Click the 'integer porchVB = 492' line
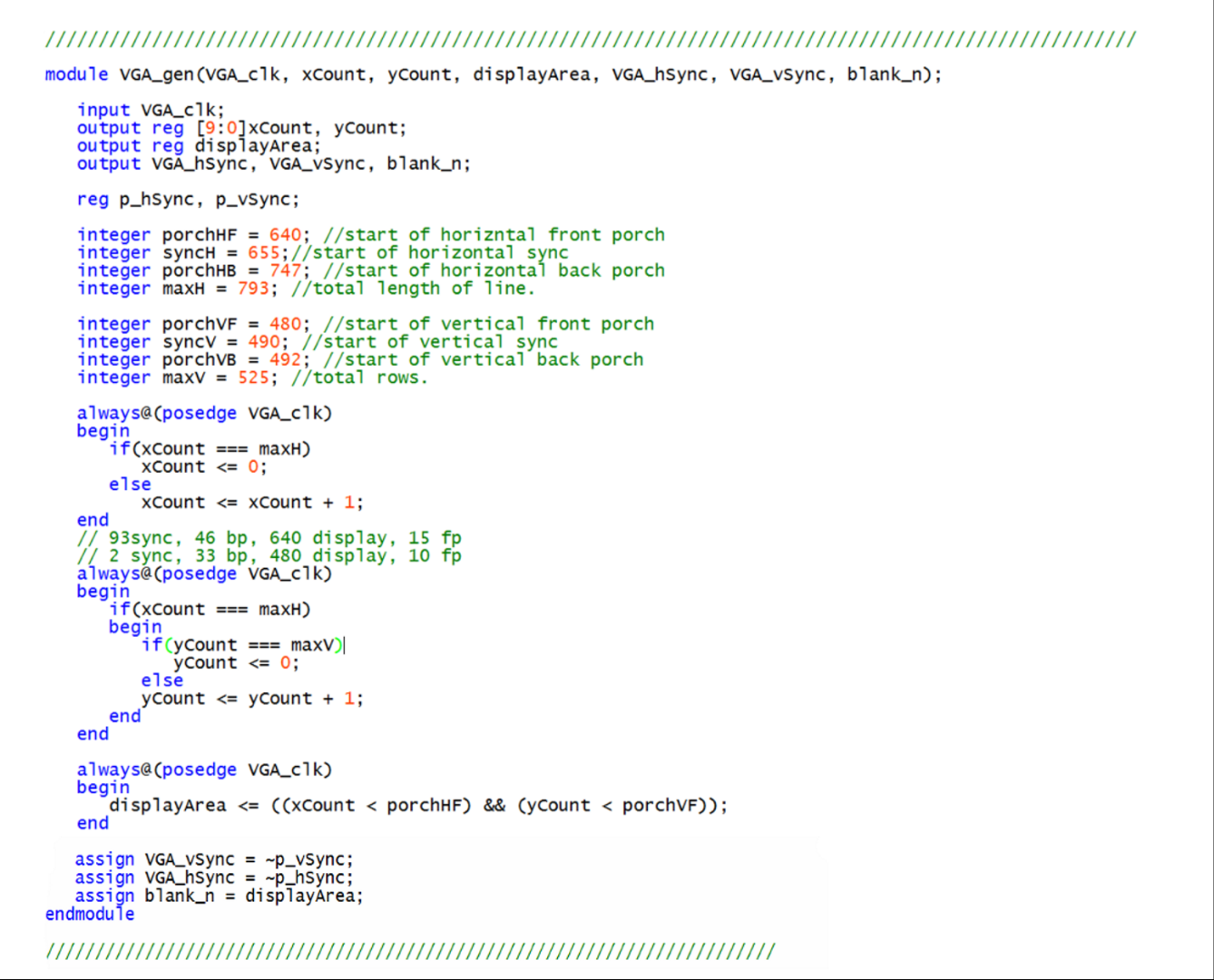 [x=360, y=359]
